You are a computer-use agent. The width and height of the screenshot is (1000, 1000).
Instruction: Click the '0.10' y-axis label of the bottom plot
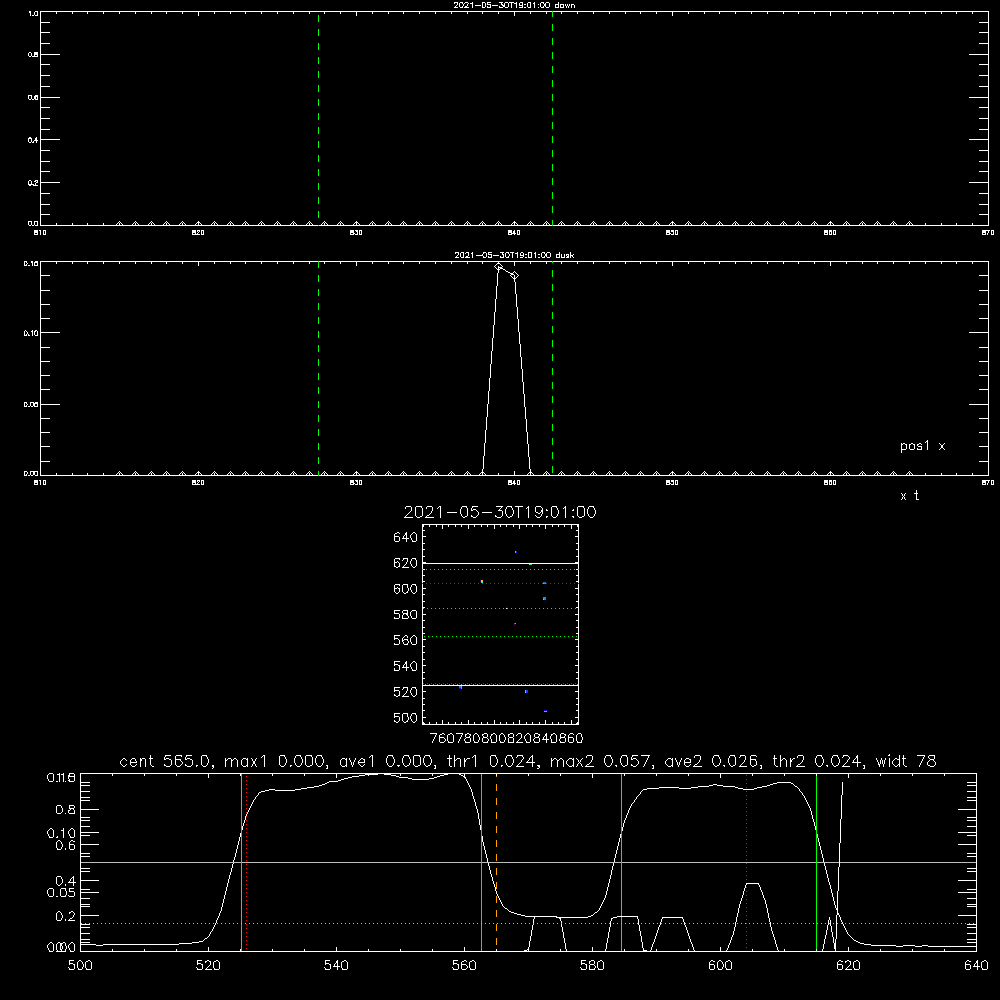click(x=61, y=834)
